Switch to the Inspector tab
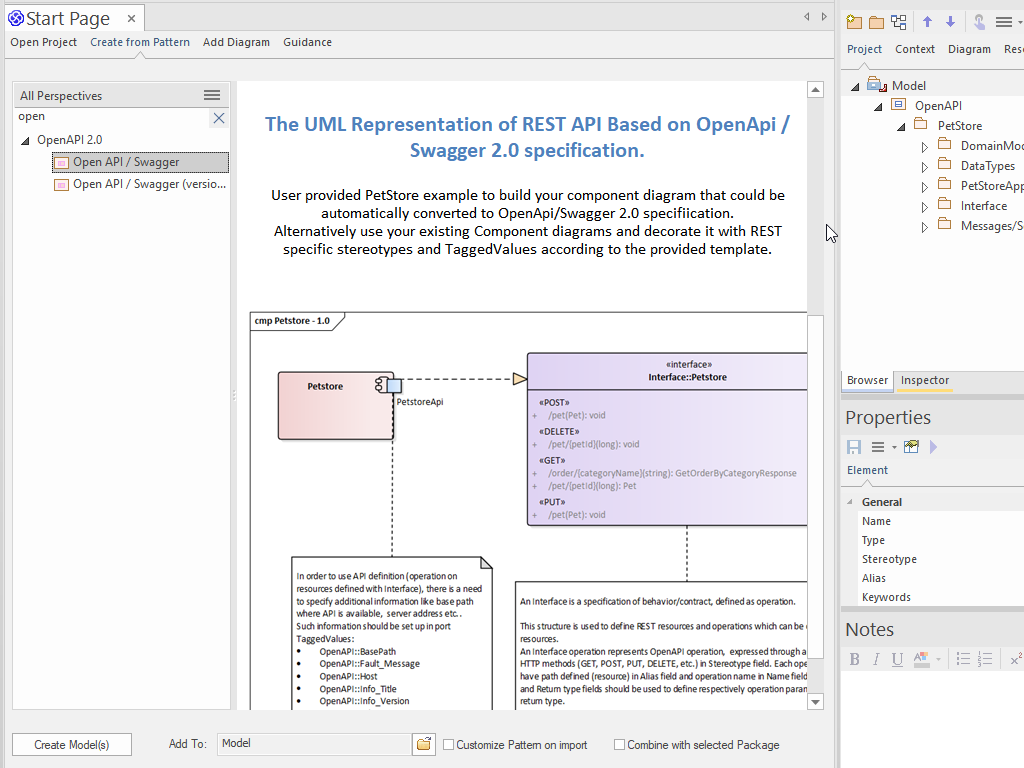The width and height of the screenshot is (1024, 768). [x=925, y=380]
